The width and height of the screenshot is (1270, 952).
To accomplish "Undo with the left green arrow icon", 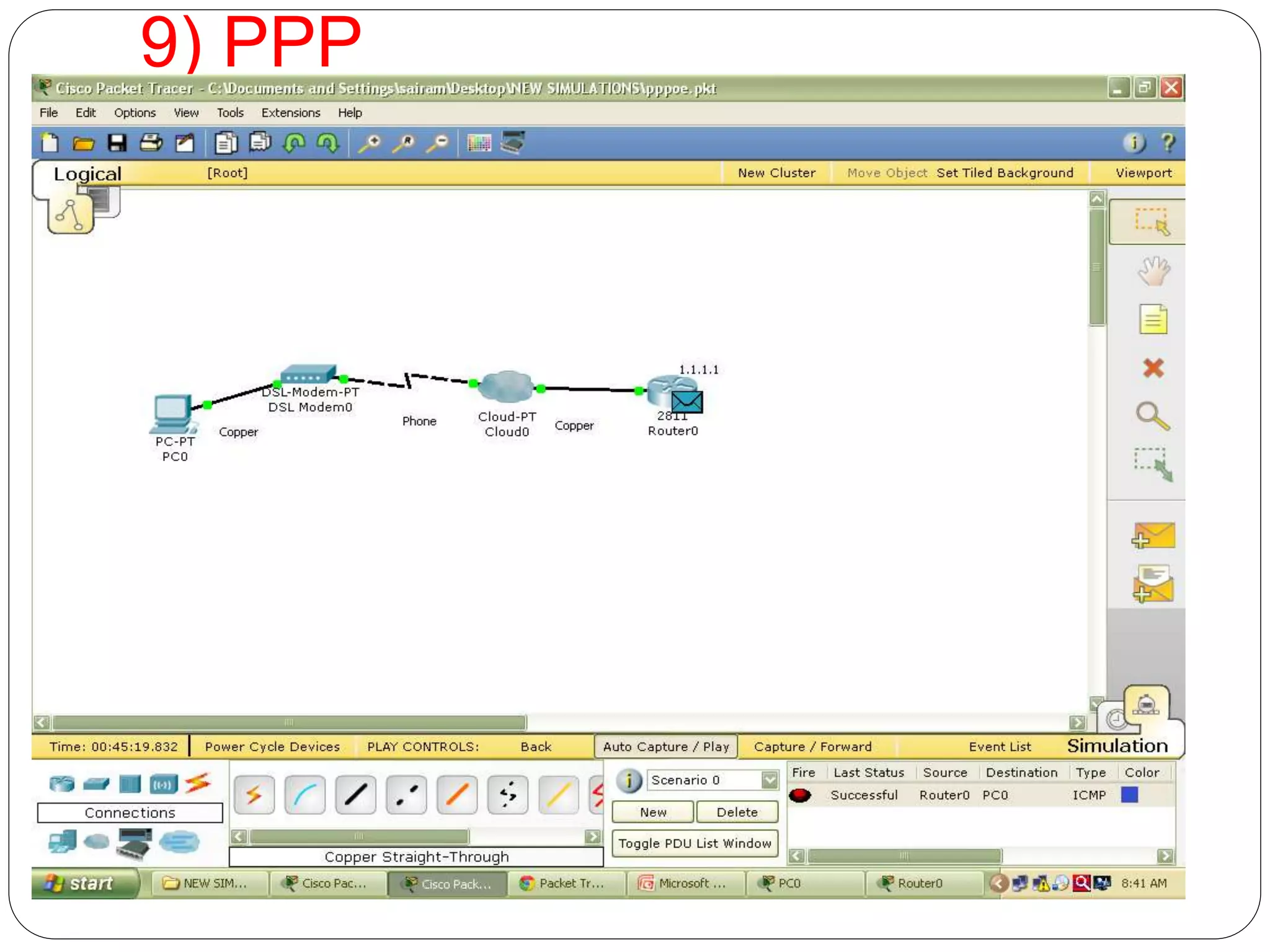I will click(x=294, y=143).
